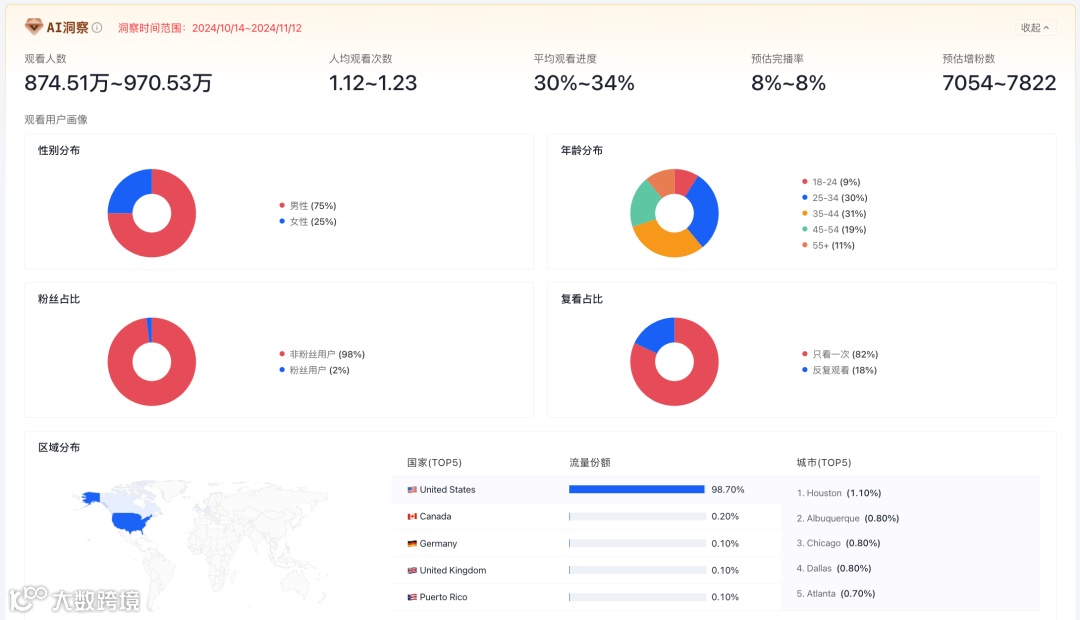Click the 国家(TOP5) column header

(434, 463)
